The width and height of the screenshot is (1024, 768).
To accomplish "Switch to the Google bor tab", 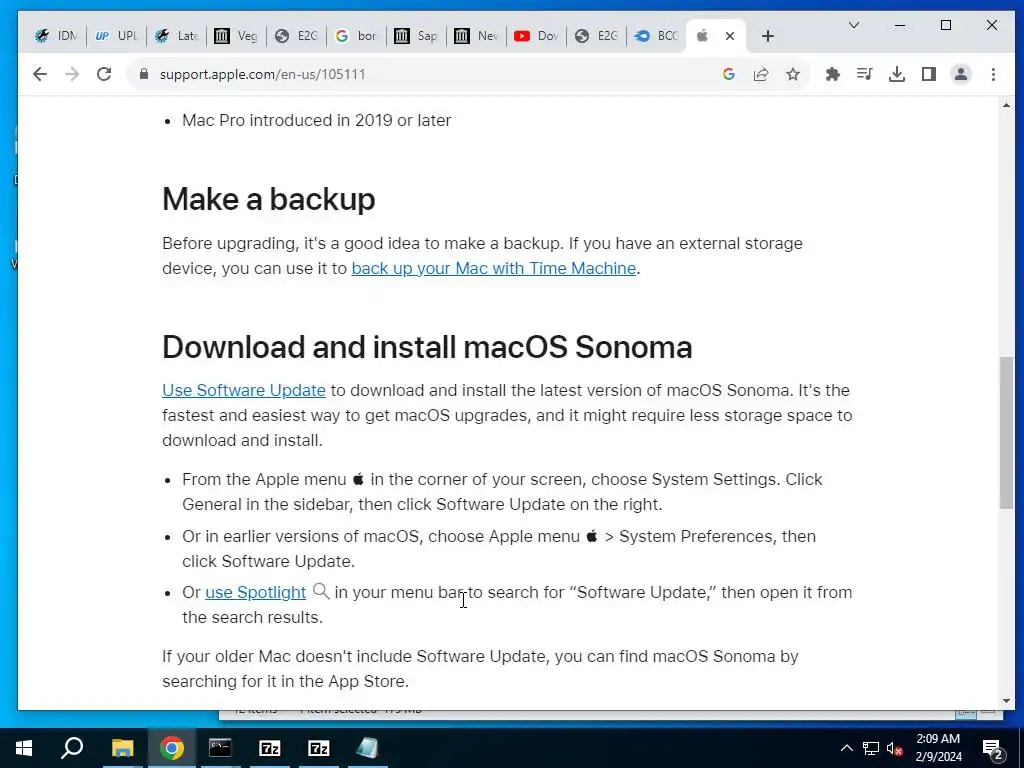I will click(357, 36).
